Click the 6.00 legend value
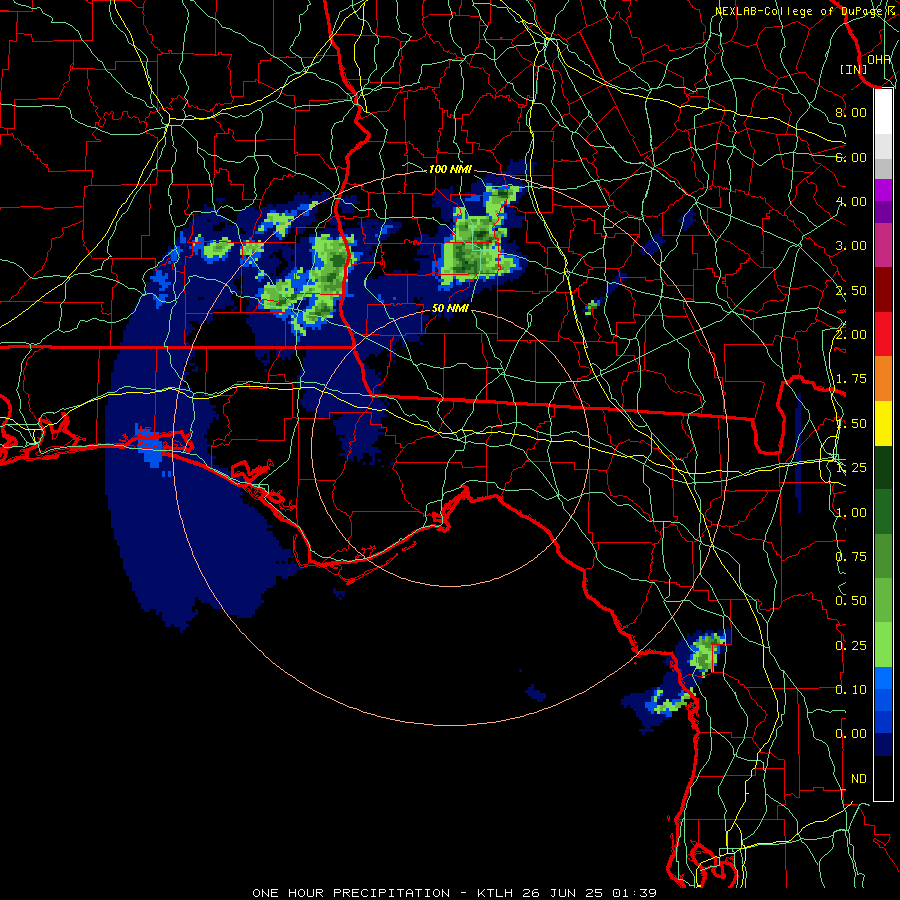The width and height of the screenshot is (900, 900). (x=851, y=157)
